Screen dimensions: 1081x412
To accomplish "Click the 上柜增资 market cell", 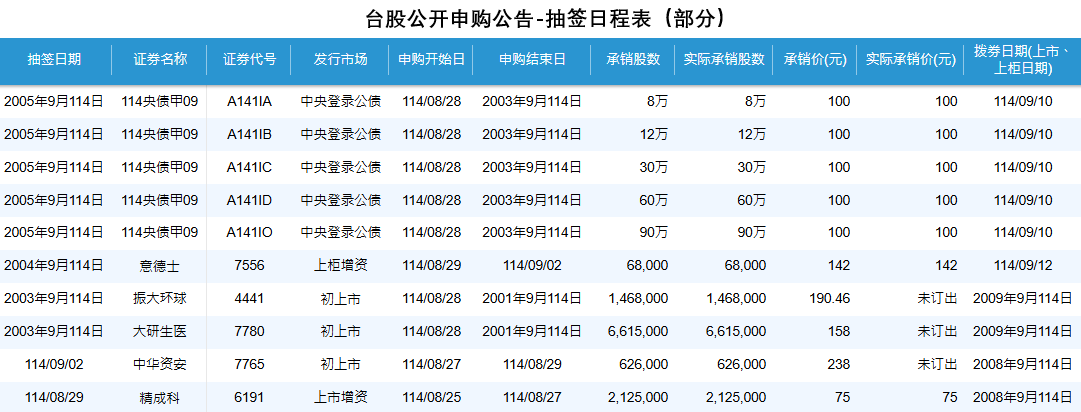I will (x=341, y=266).
